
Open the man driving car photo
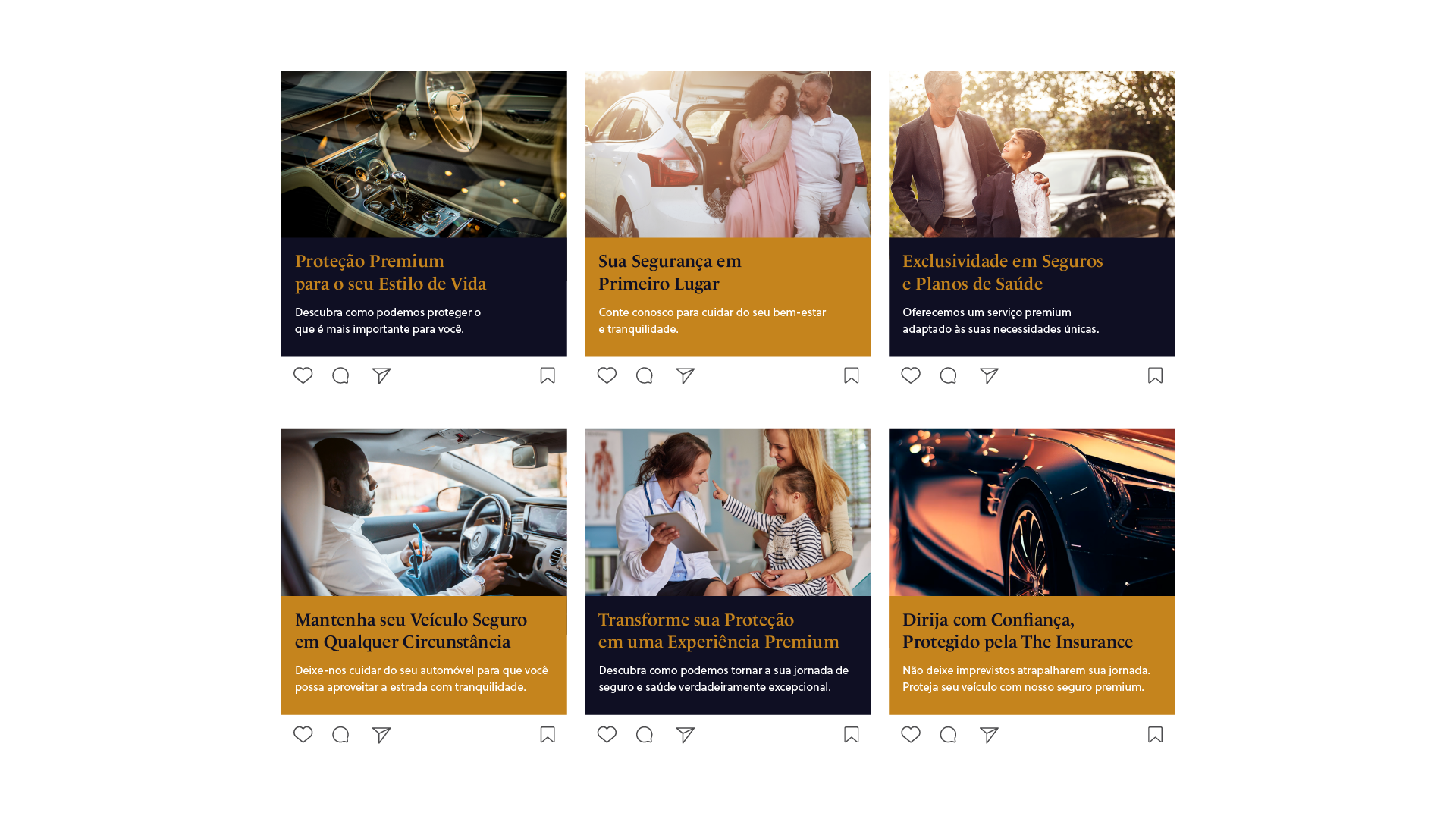(x=424, y=512)
